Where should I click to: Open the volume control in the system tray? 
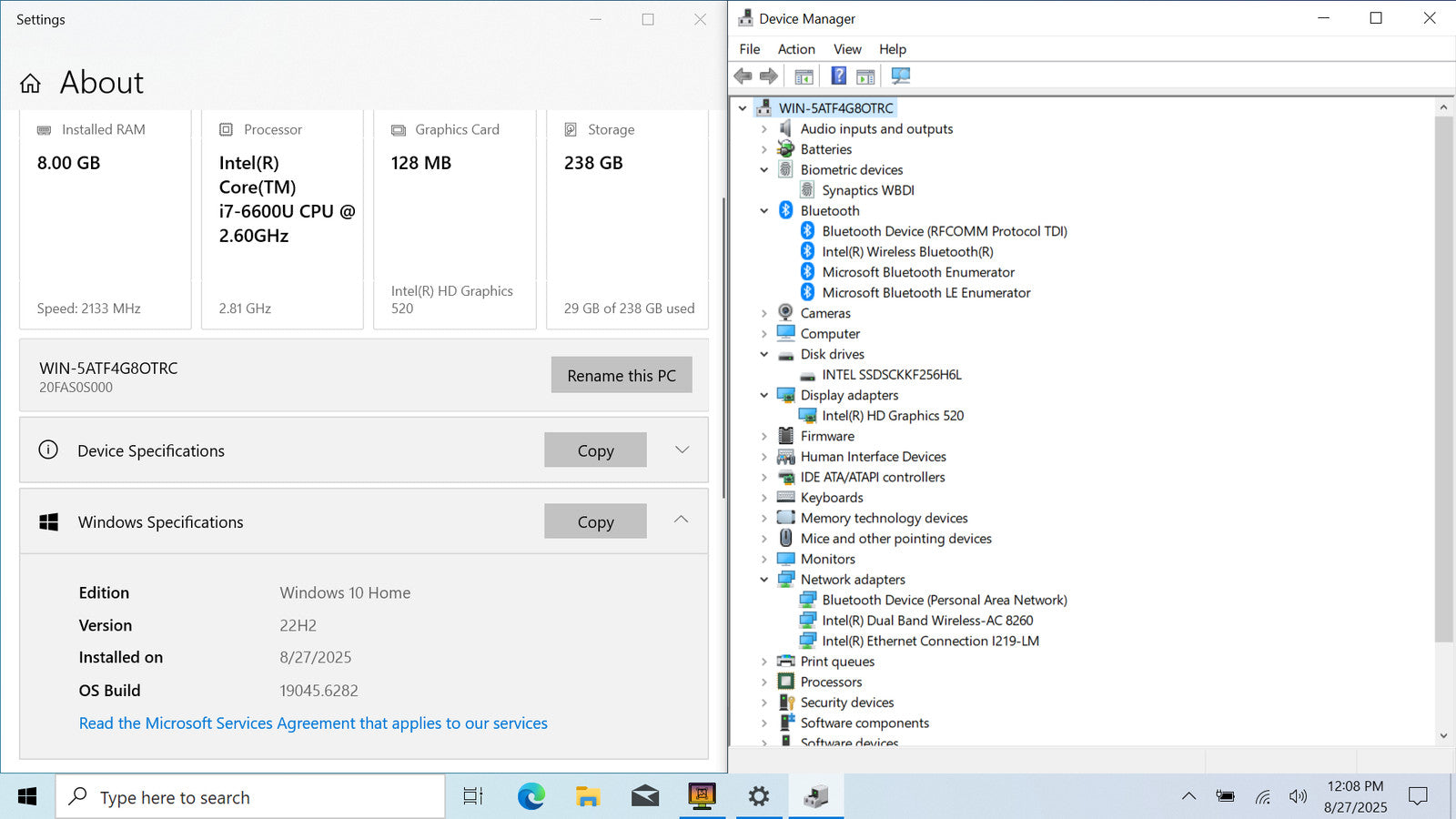1299,797
